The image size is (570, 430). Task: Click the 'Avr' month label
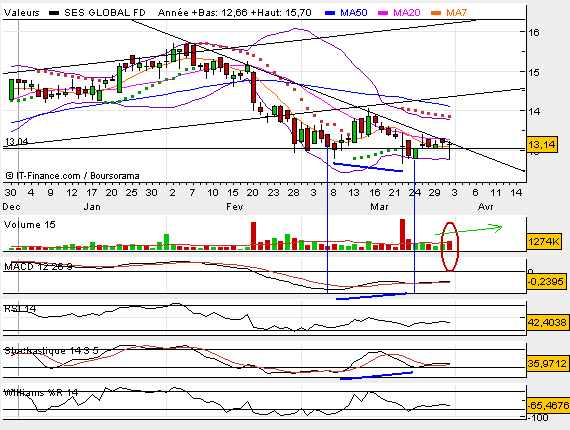(486, 207)
